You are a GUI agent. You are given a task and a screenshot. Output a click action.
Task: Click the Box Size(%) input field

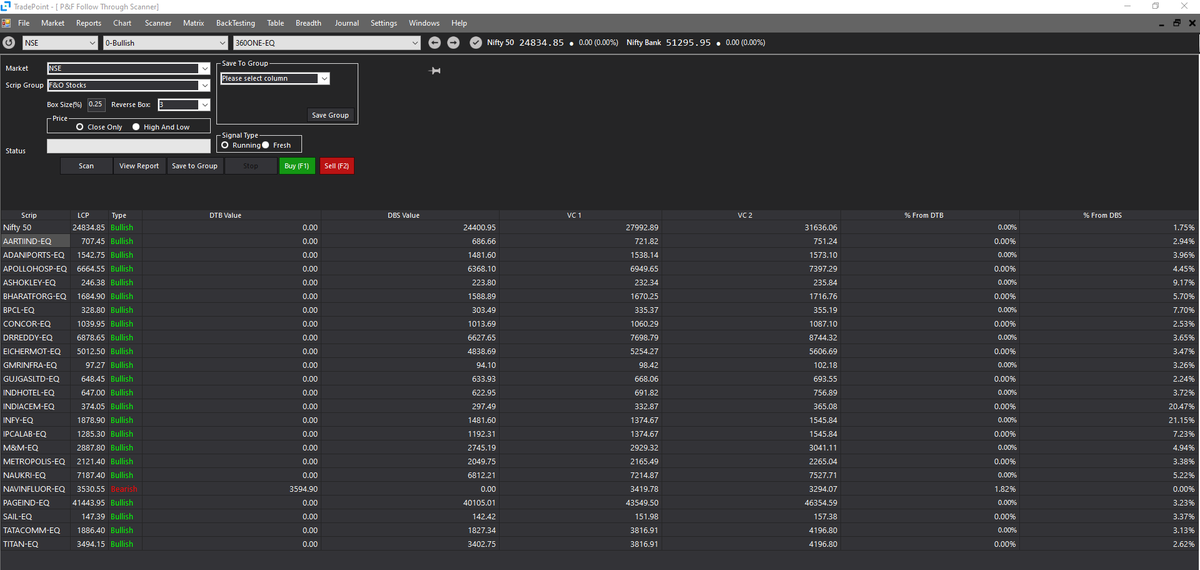(96, 104)
